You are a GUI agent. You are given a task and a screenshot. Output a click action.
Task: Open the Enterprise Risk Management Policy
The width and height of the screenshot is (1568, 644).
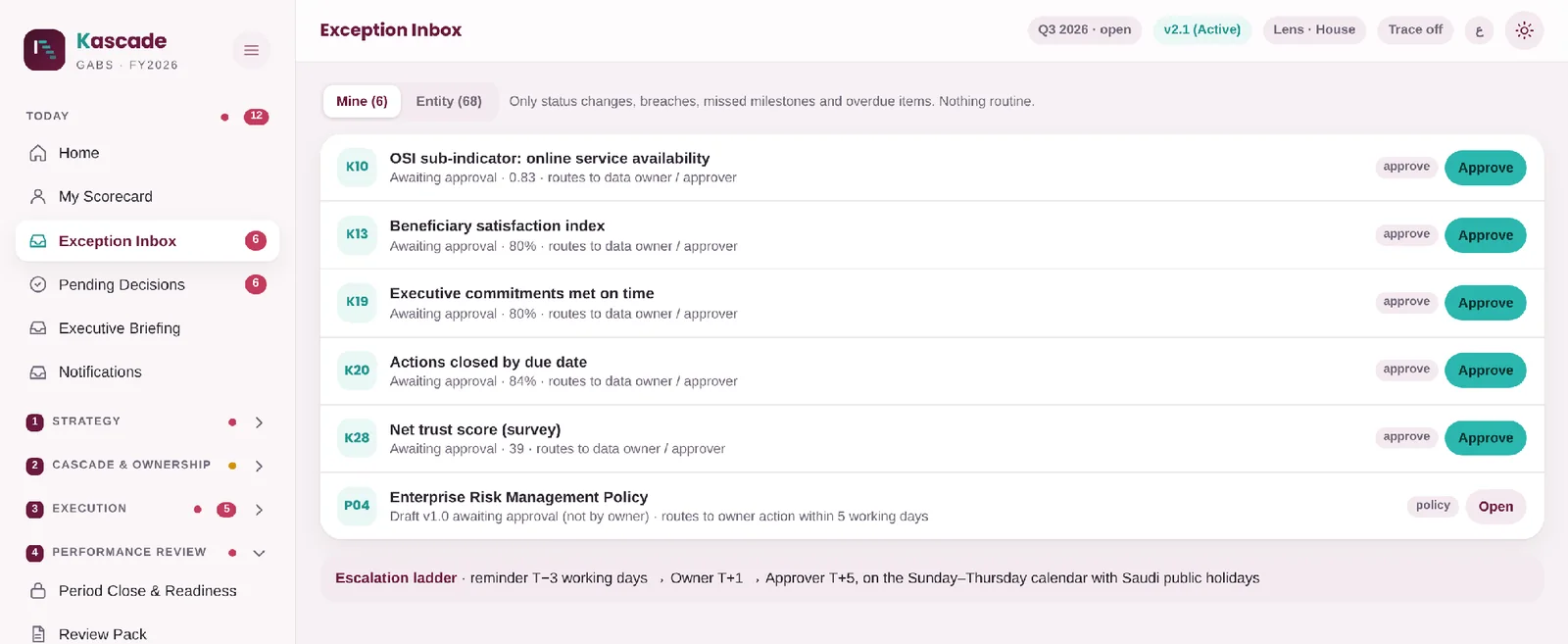1495,507
